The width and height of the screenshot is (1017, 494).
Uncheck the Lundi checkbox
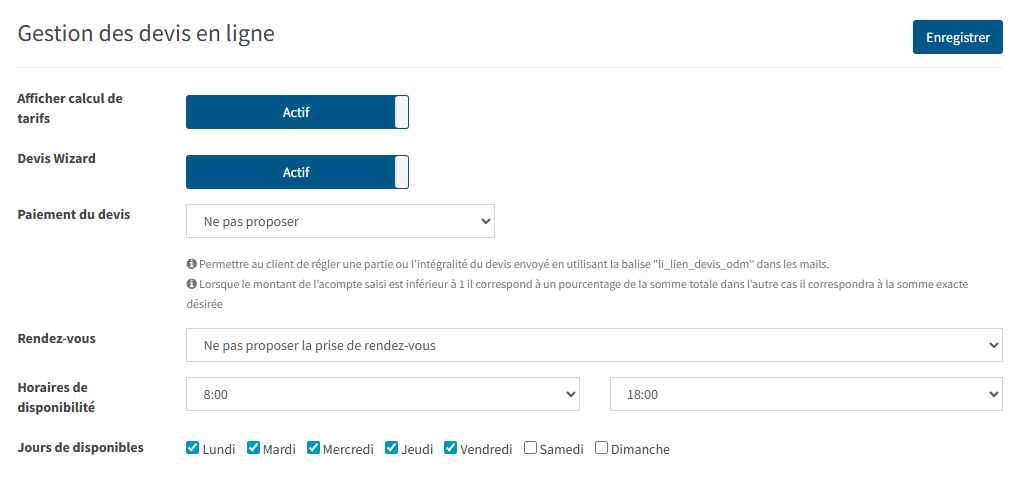click(192, 447)
